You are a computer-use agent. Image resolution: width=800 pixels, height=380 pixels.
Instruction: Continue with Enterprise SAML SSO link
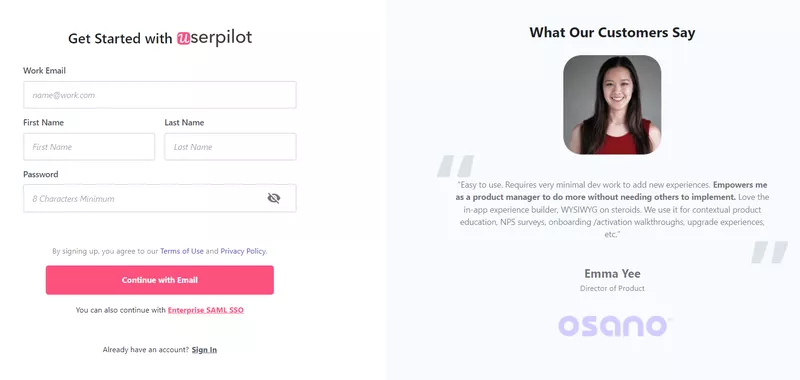(206, 310)
